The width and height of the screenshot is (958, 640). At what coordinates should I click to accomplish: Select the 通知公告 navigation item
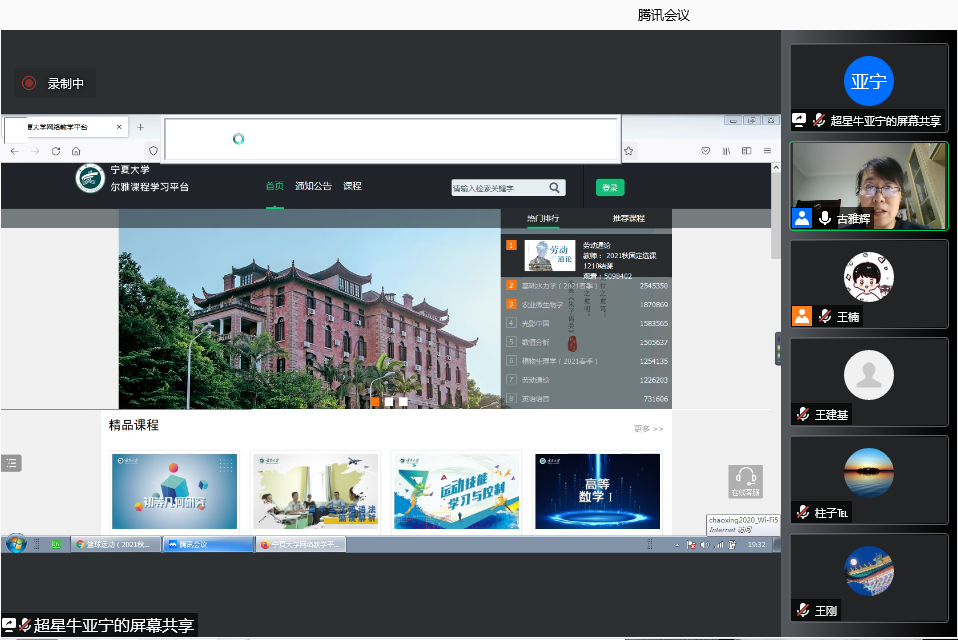pyautogui.click(x=313, y=186)
